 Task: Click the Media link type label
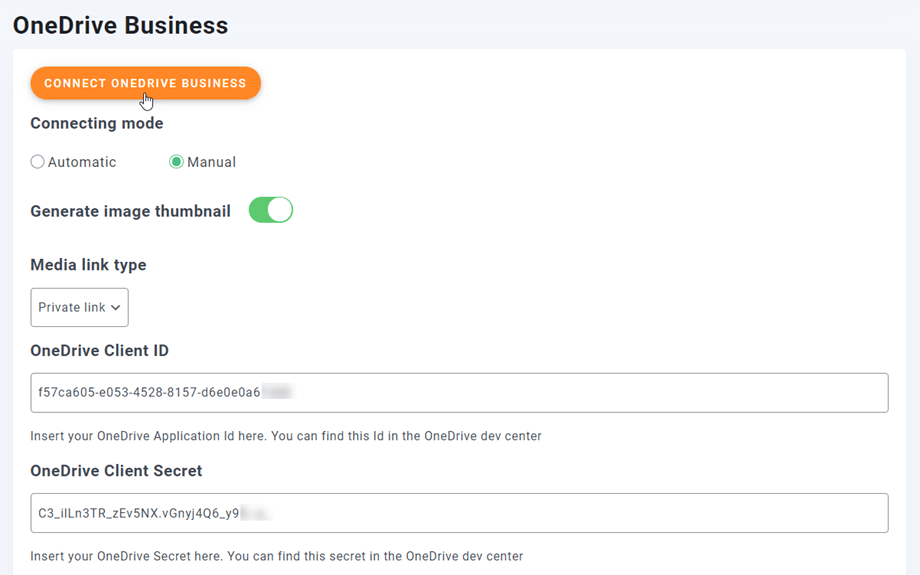tap(88, 265)
